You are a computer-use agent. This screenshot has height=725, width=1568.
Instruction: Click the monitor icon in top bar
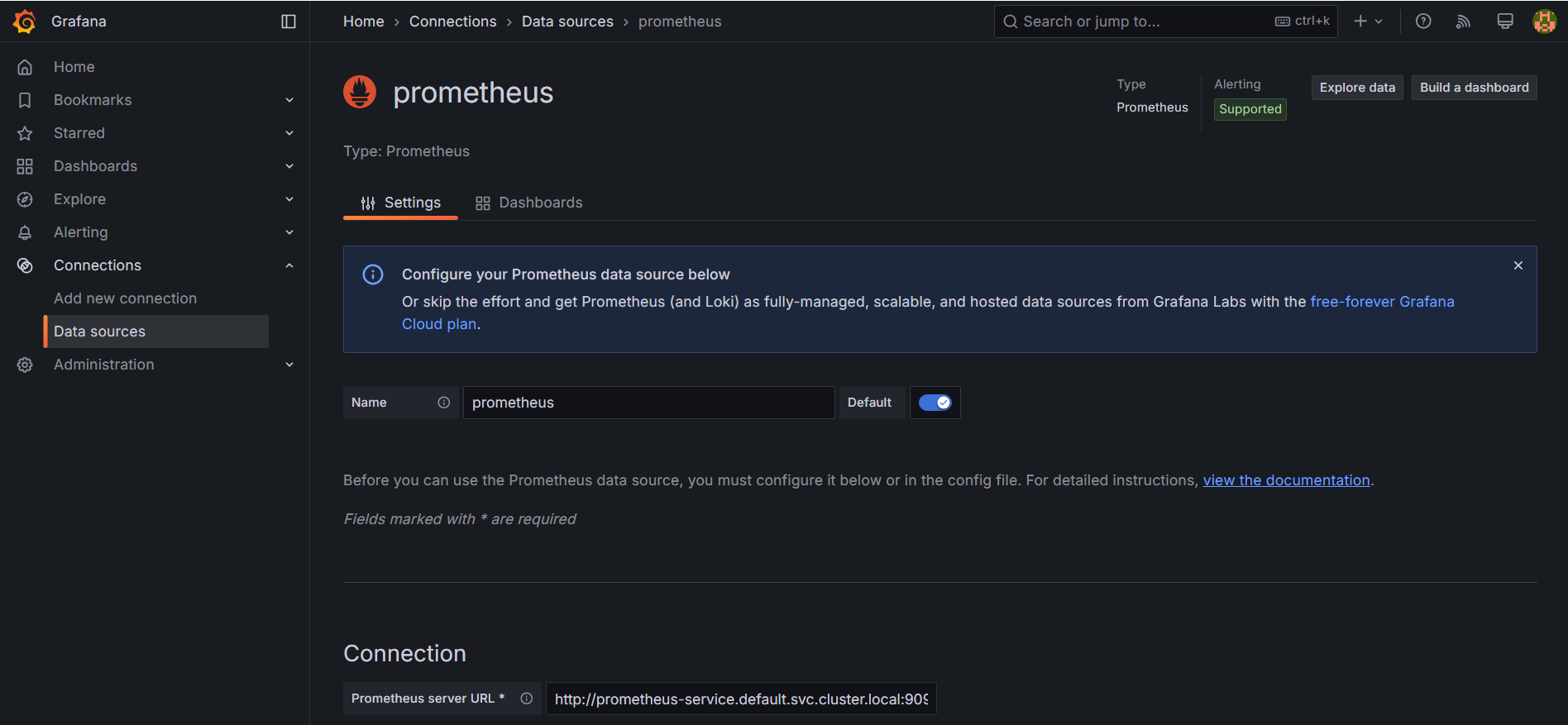(1505, 21)
